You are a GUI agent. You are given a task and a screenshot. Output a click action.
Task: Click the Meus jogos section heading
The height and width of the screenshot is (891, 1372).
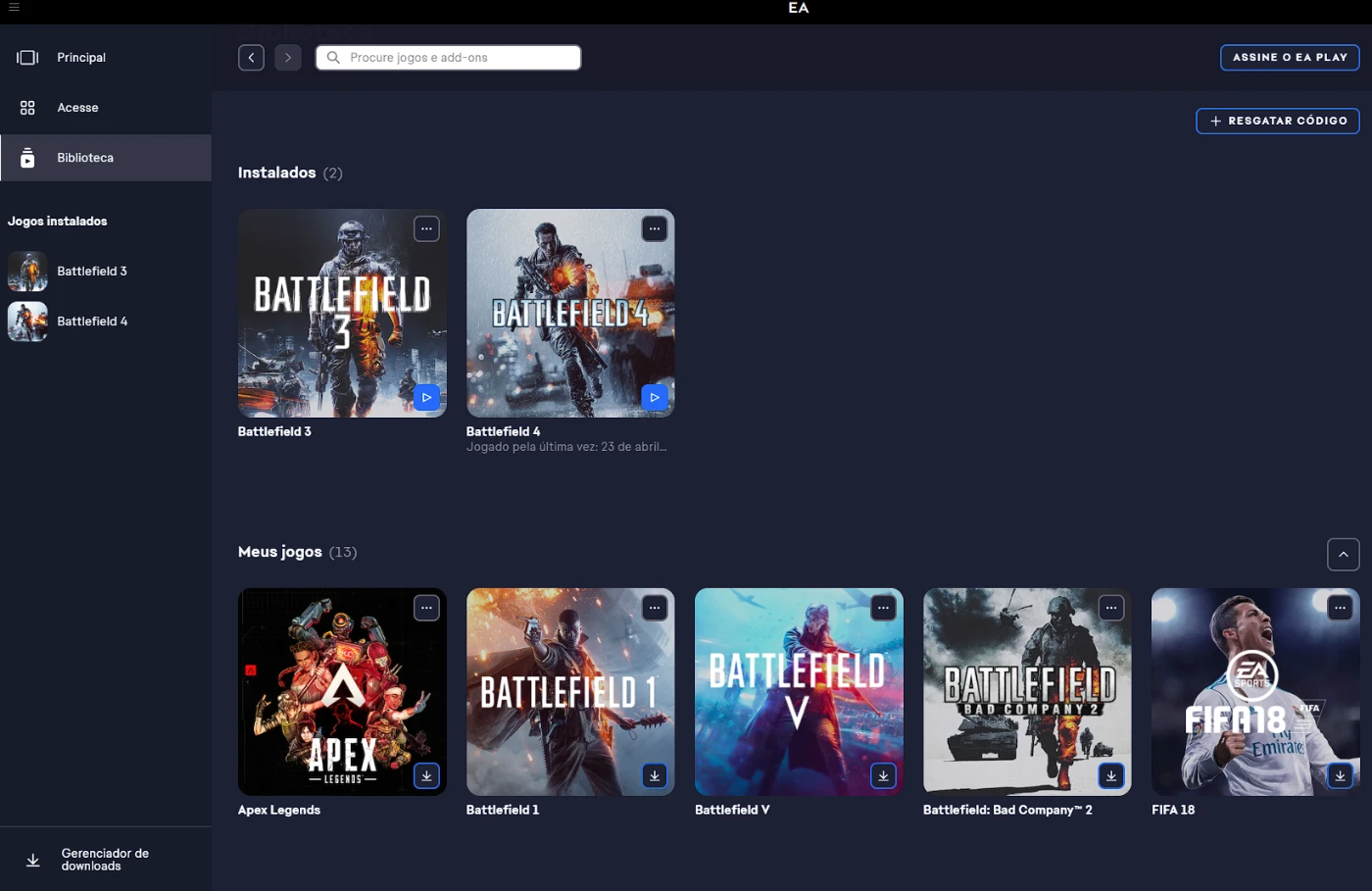click(x=280, y=552)
